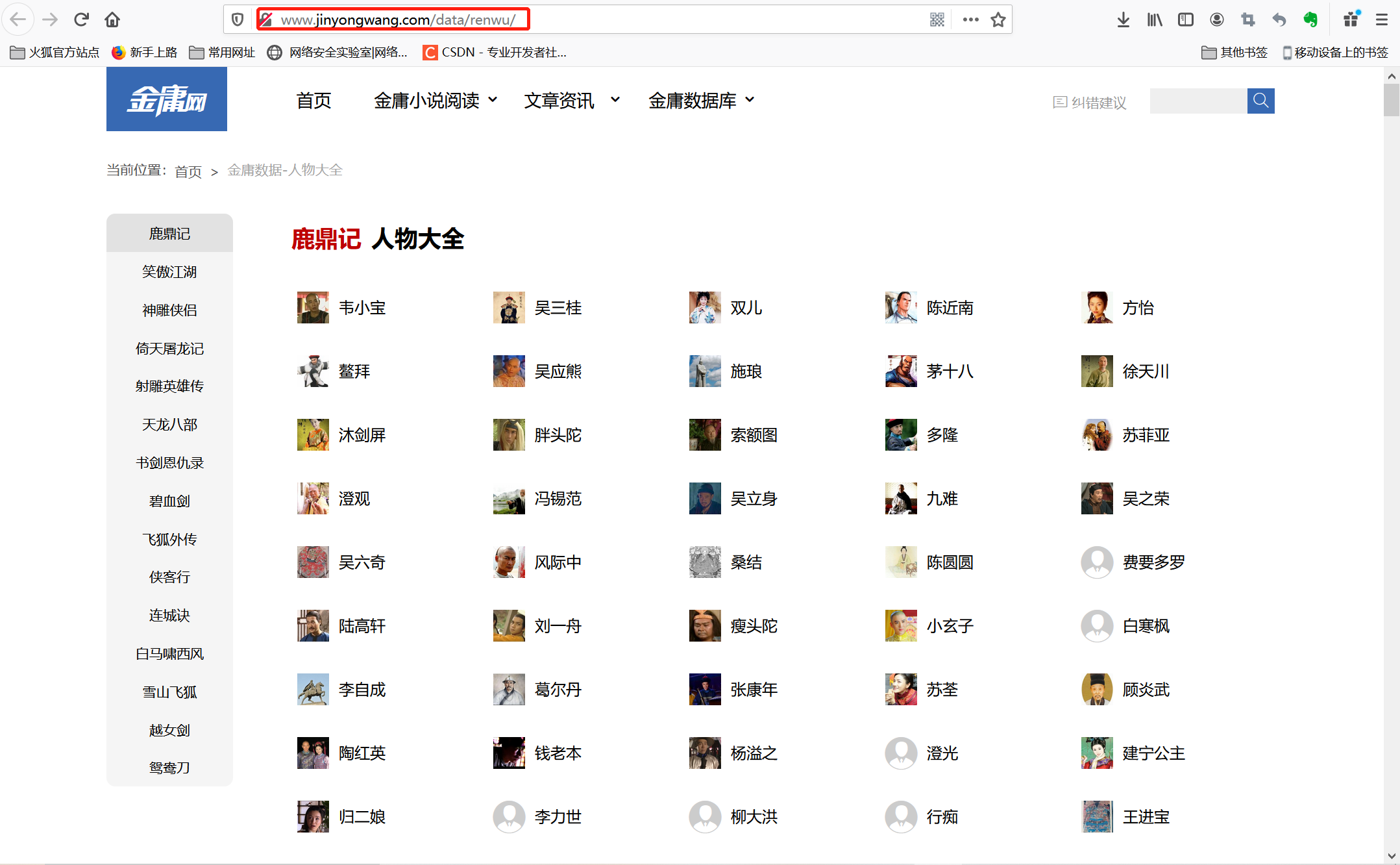Click the tracking protection shield icon
Screen dimensions: 1400x865
click(238, 19)
